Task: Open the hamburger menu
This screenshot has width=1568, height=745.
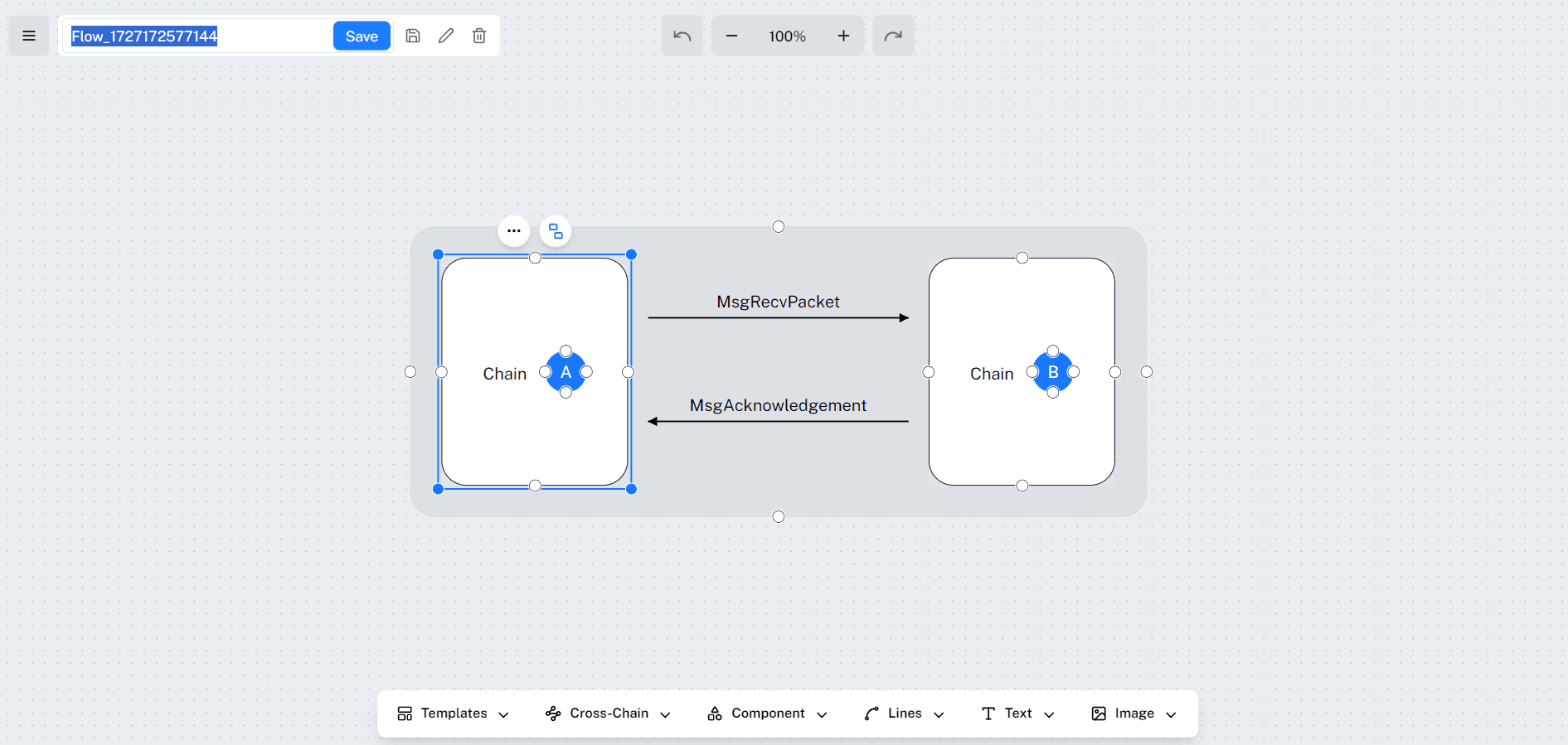Action: [x=29, y=36]
